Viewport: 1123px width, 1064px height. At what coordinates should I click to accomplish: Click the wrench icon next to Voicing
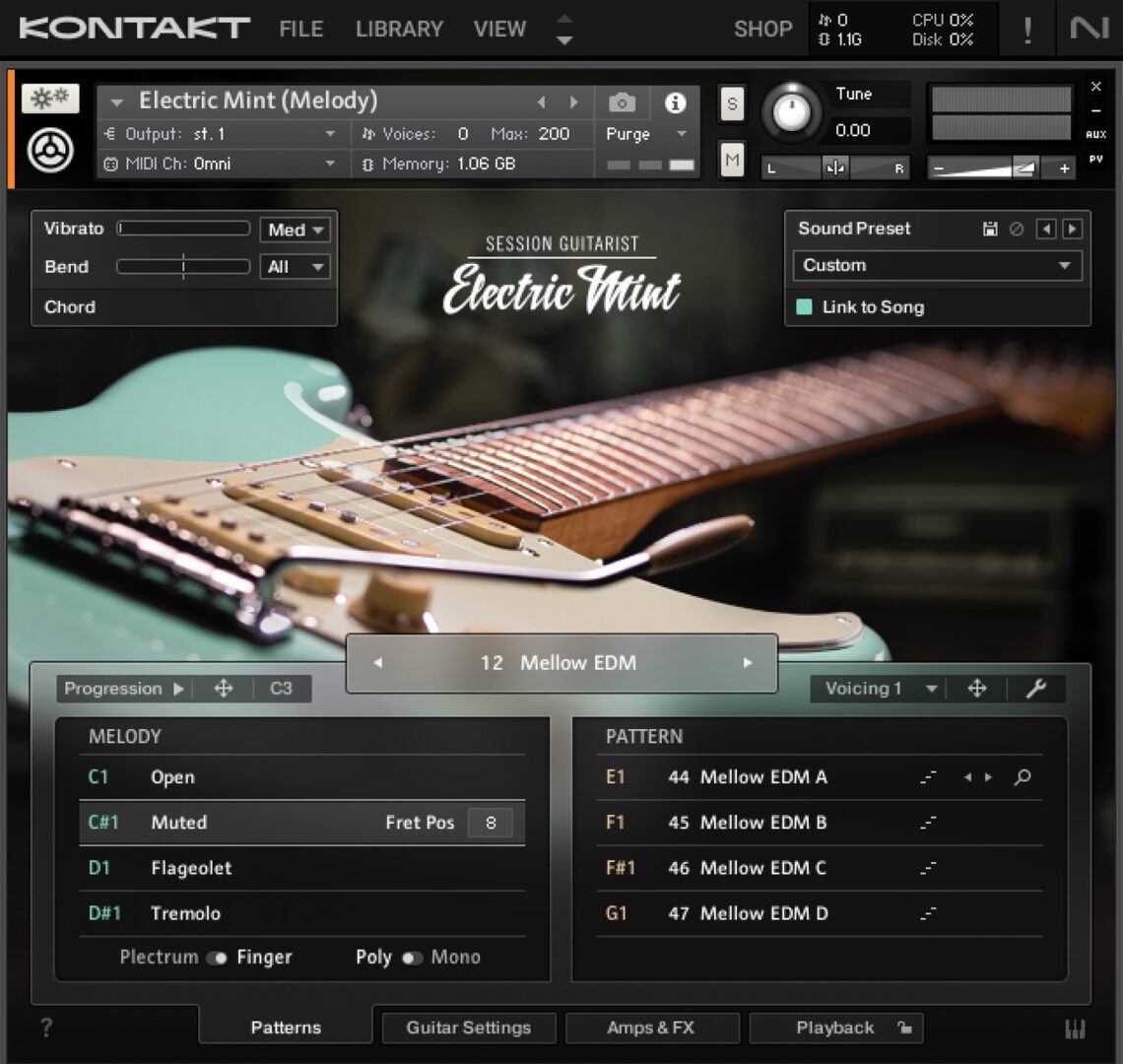click(x=1037, y=689)
